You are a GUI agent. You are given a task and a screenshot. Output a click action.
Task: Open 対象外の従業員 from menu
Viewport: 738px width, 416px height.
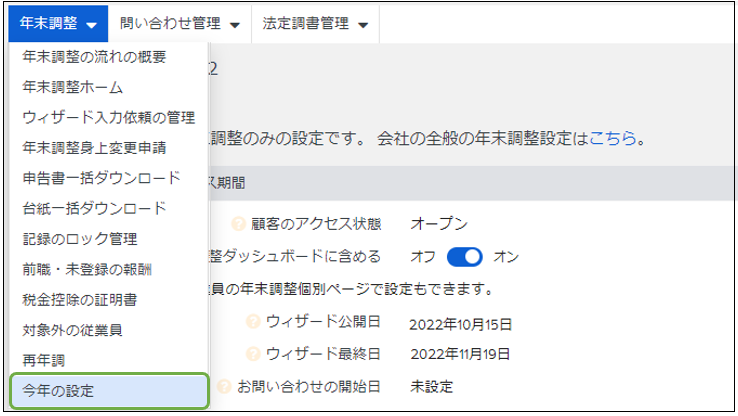coord(72,329)
